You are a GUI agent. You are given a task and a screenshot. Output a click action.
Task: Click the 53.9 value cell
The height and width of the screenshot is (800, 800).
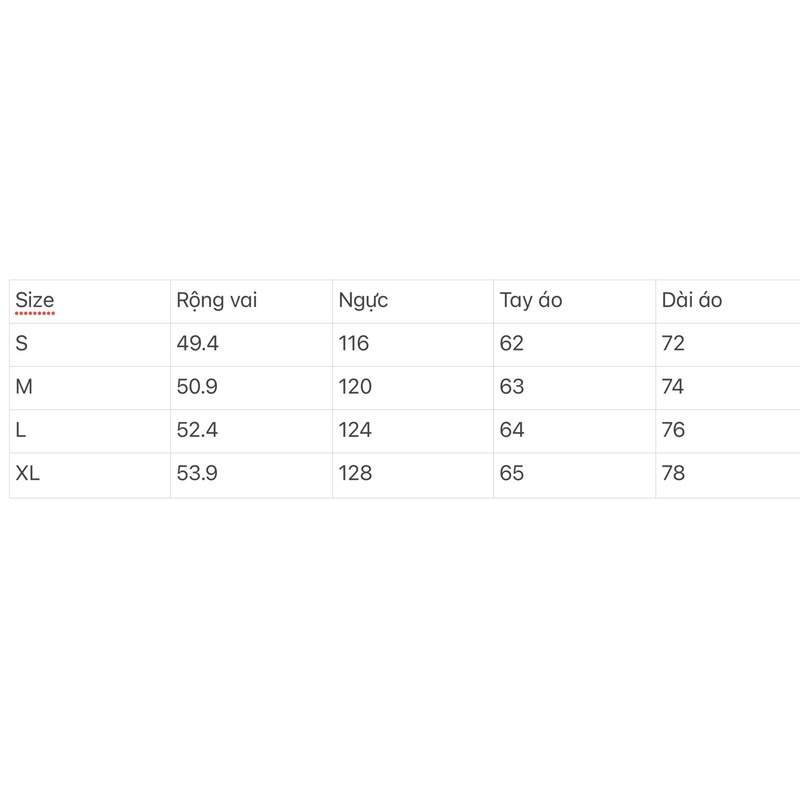point(197,473)
